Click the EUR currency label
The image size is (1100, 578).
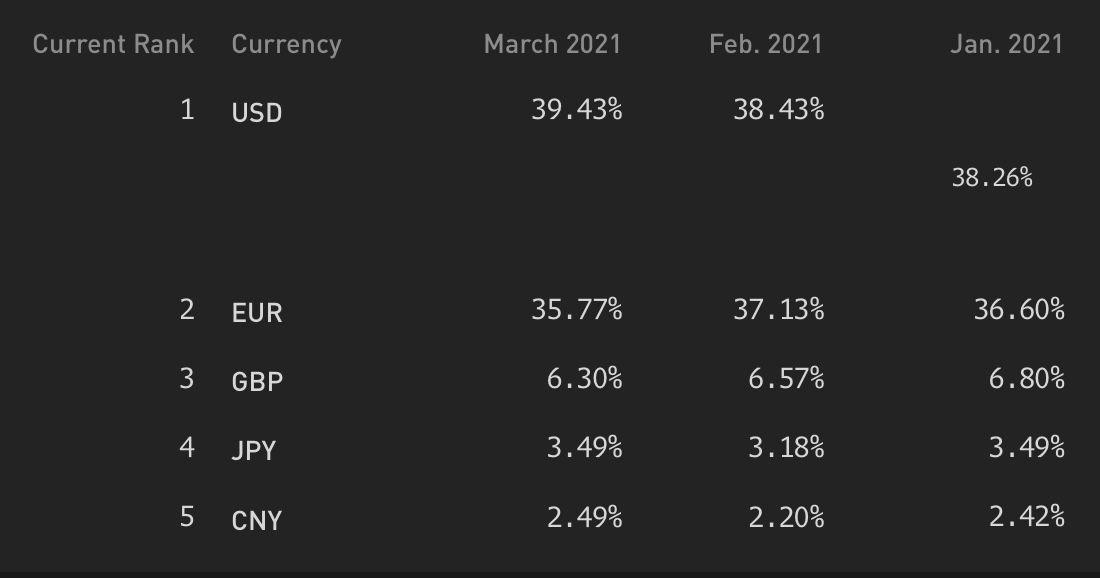[x=257, y=313]
